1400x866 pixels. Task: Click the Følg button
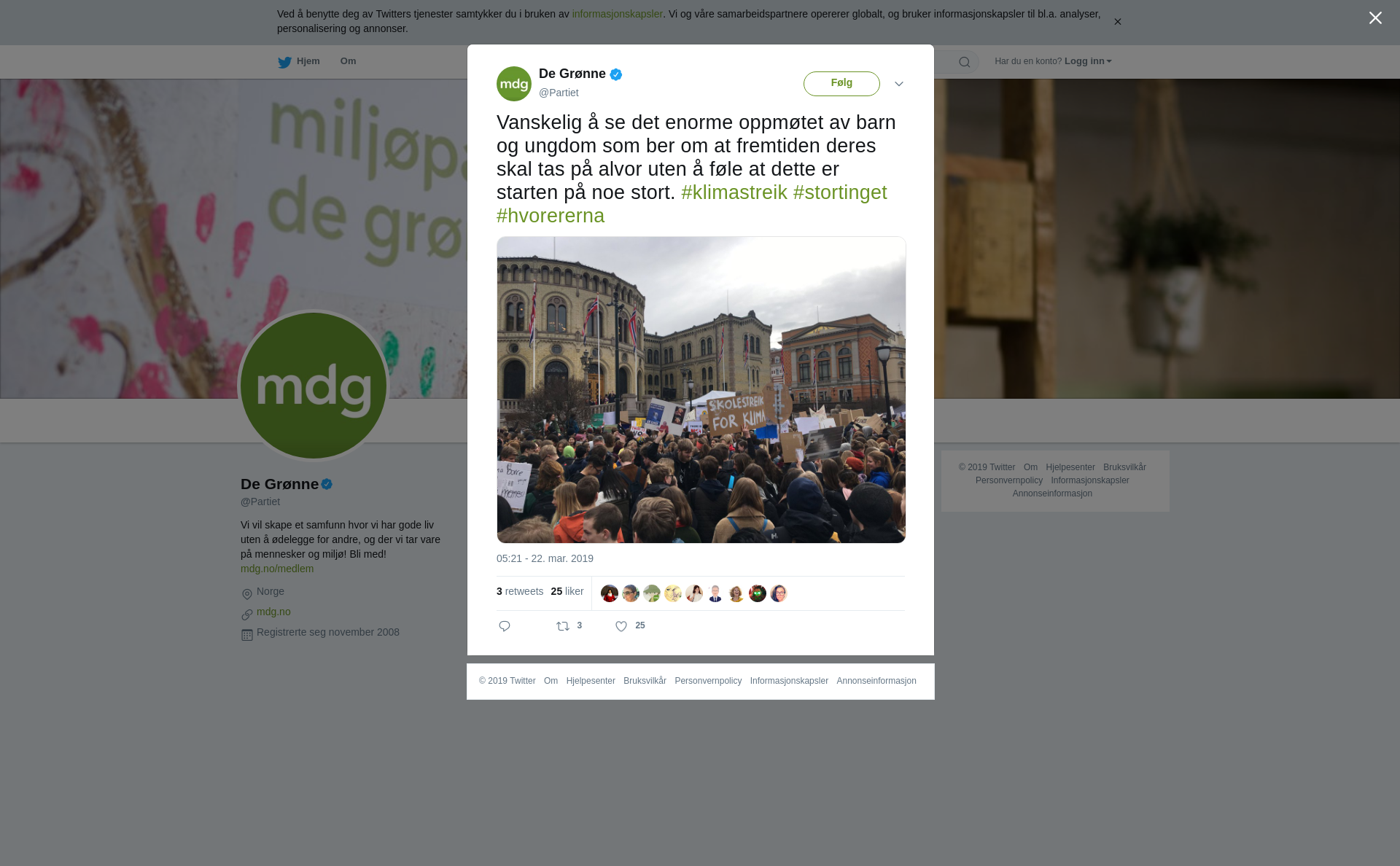click(x=841, y=84)
